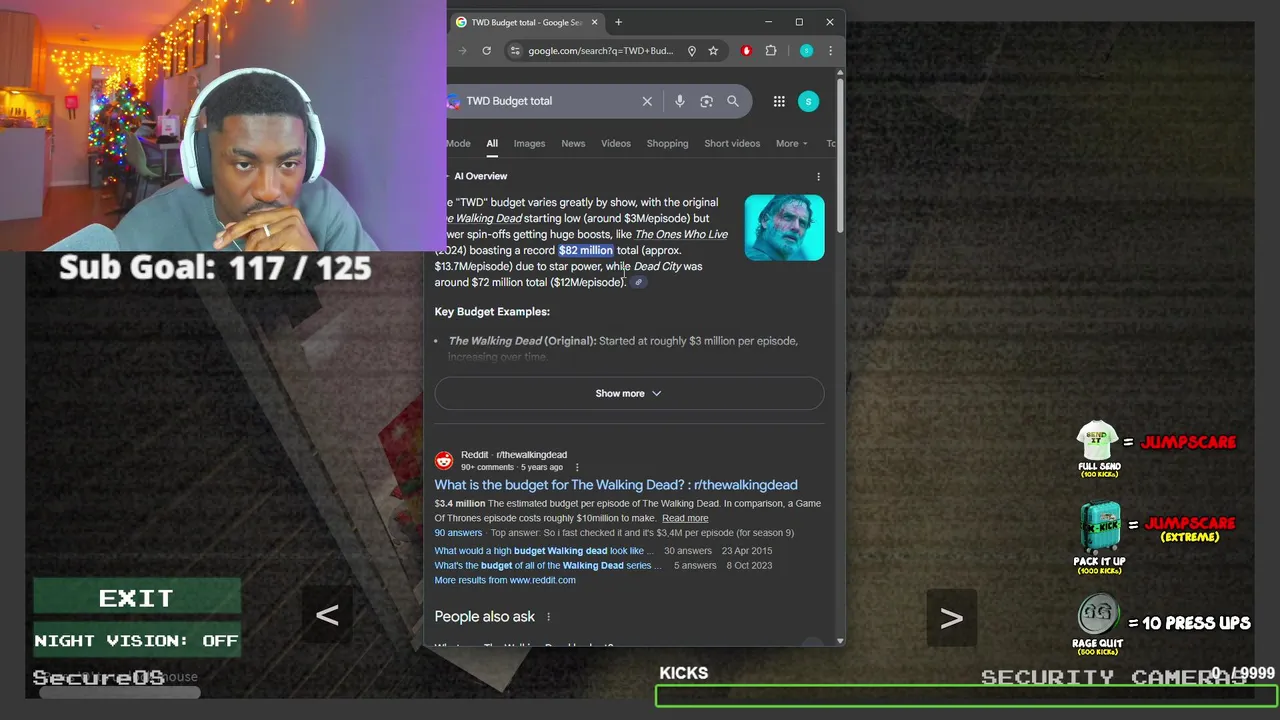Screen dimensions: 1280x720
Task: Expand the More search filters dropdown
Action: tap(792, 143)
